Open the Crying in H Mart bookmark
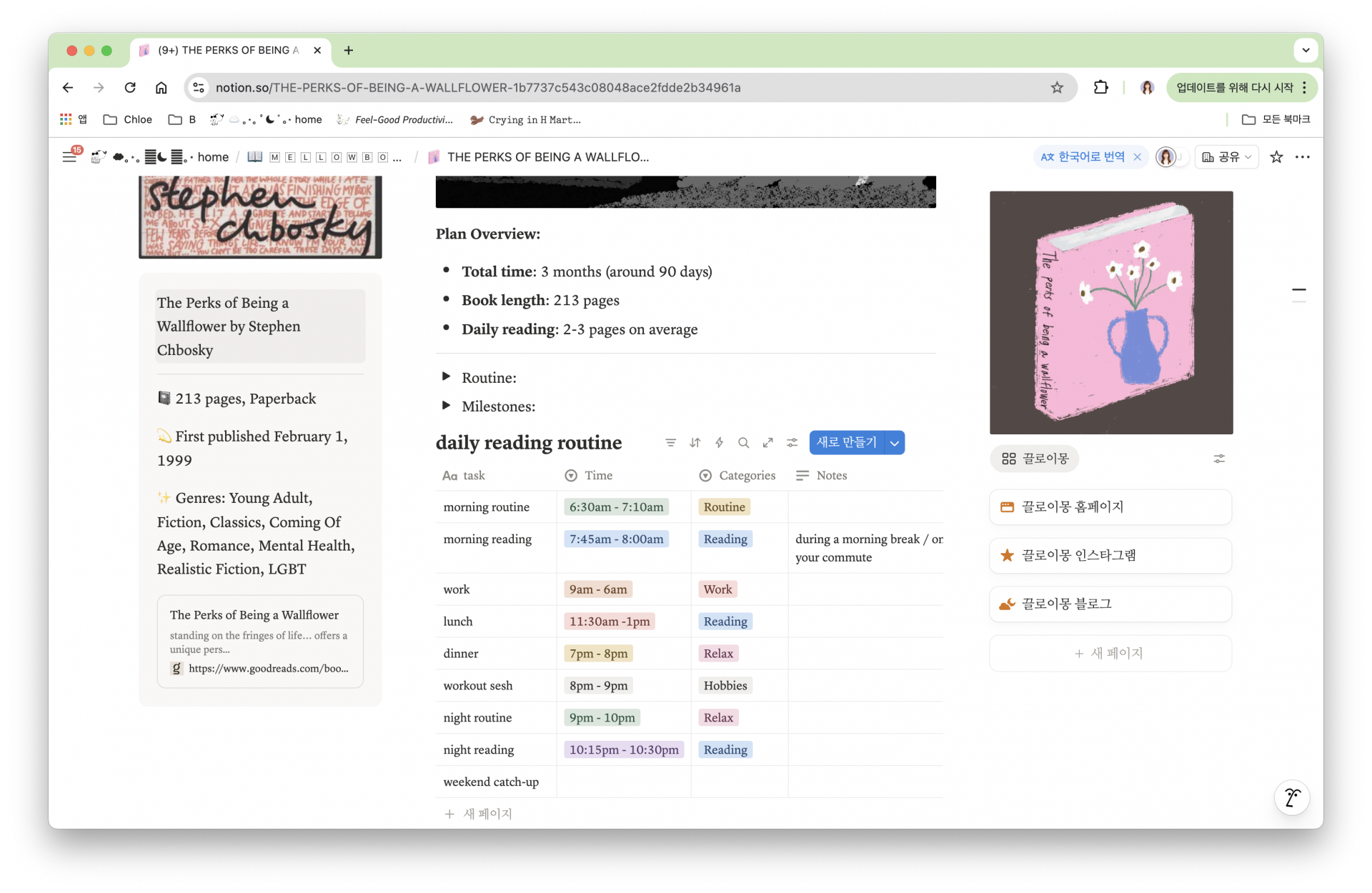The width and height of the screenshot is (1372, 893). pyautogui.click(x=525, y=119)
